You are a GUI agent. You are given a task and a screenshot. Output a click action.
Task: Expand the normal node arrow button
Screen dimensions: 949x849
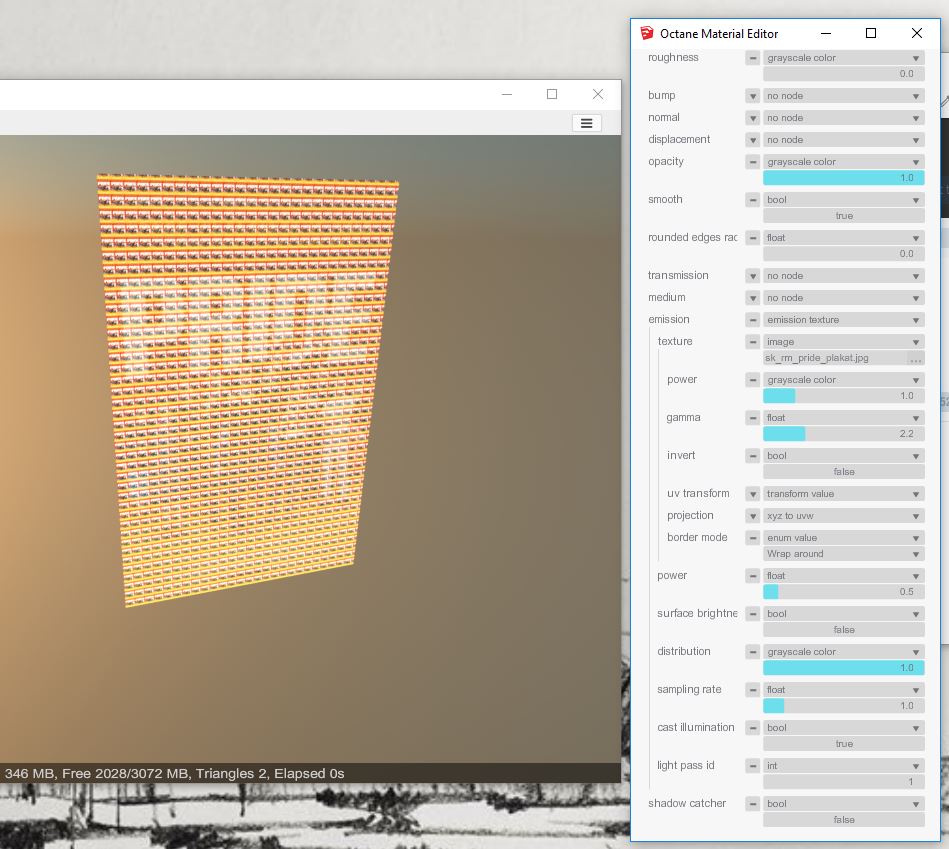pyautogui.click(x=752, y=118)
